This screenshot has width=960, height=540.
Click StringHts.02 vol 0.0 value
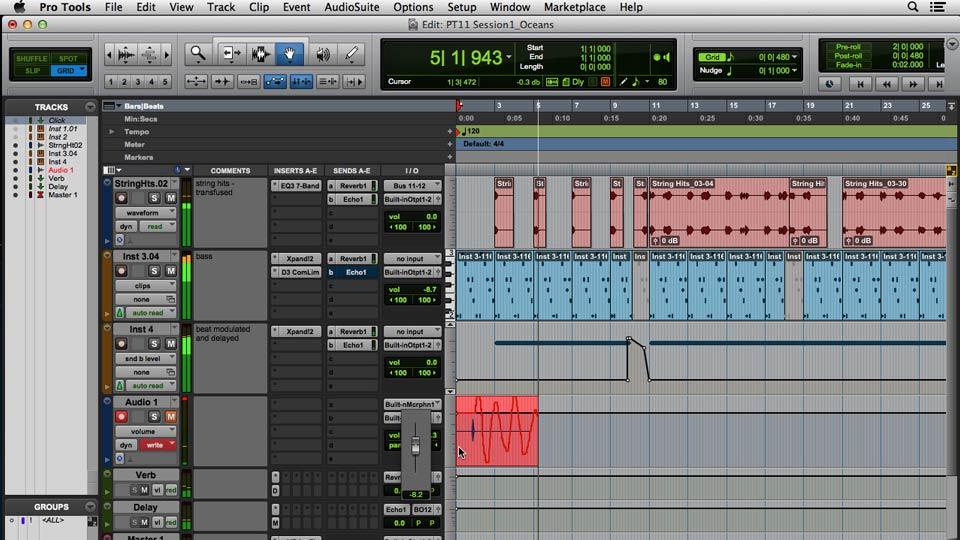point(431,216)
